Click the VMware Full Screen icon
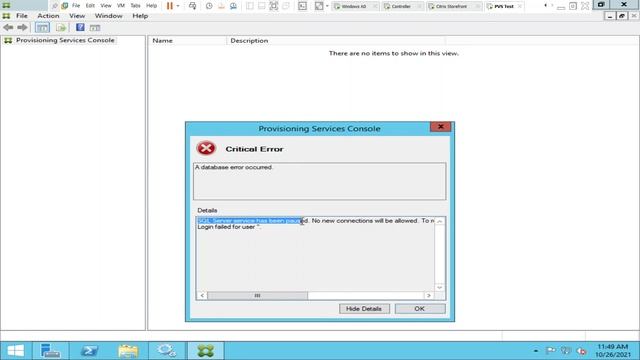Screen dimensions: 640x360 coord(273,6)
